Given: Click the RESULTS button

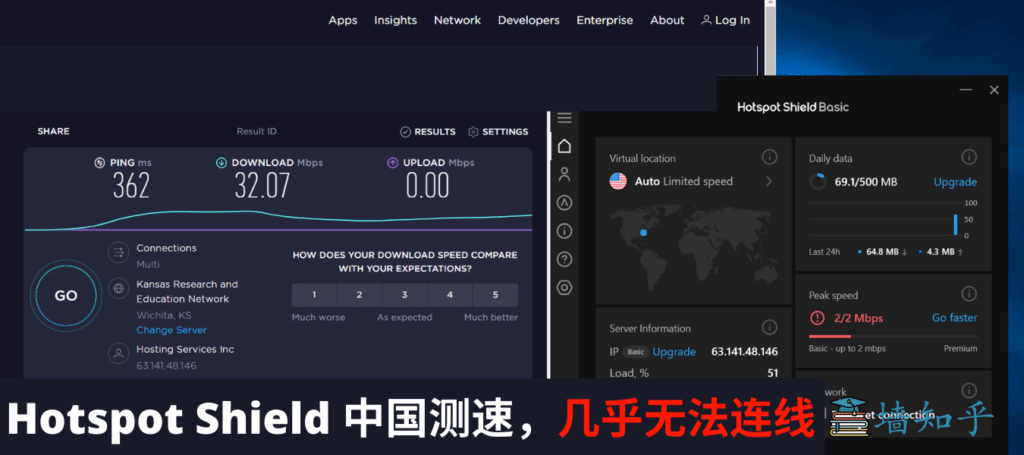Looking at the screenshot, I should tap(428, 132).
